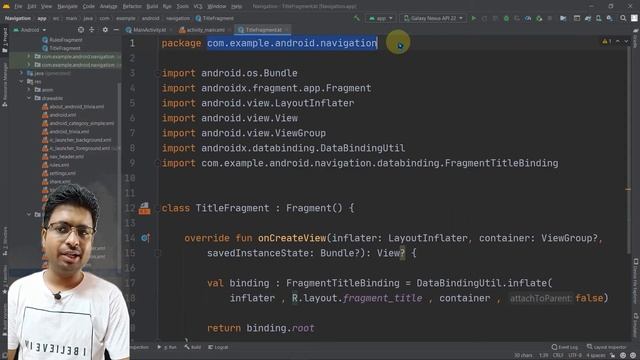Open Search Everywhere magnifier in toolbar

coord(623,18)
